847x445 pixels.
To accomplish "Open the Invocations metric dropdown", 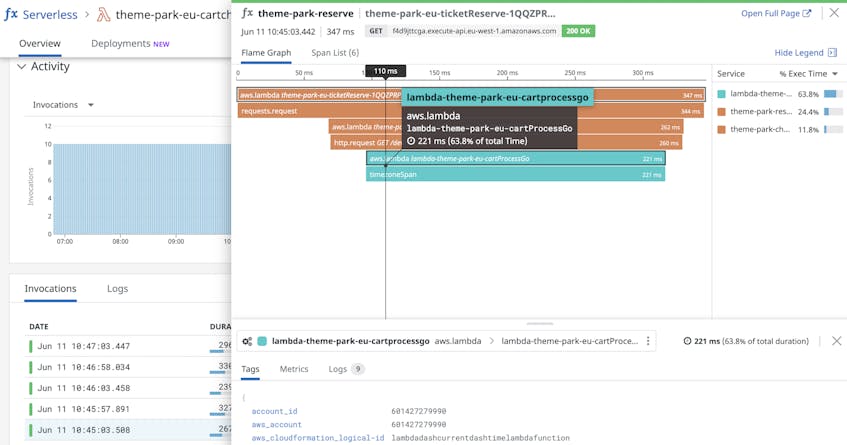I will (63, 105).
